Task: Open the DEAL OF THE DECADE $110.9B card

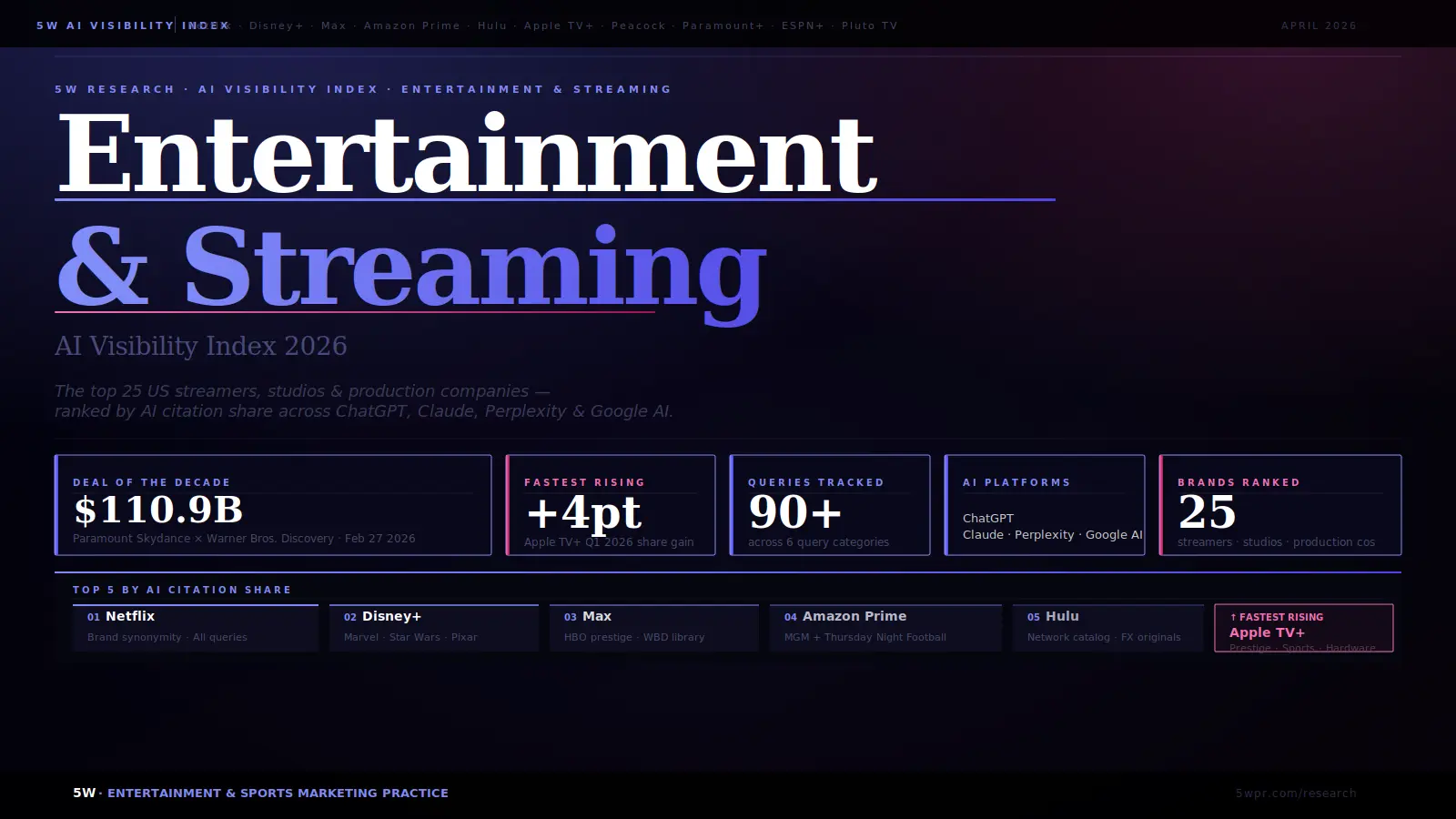Action: click(273, 505)
